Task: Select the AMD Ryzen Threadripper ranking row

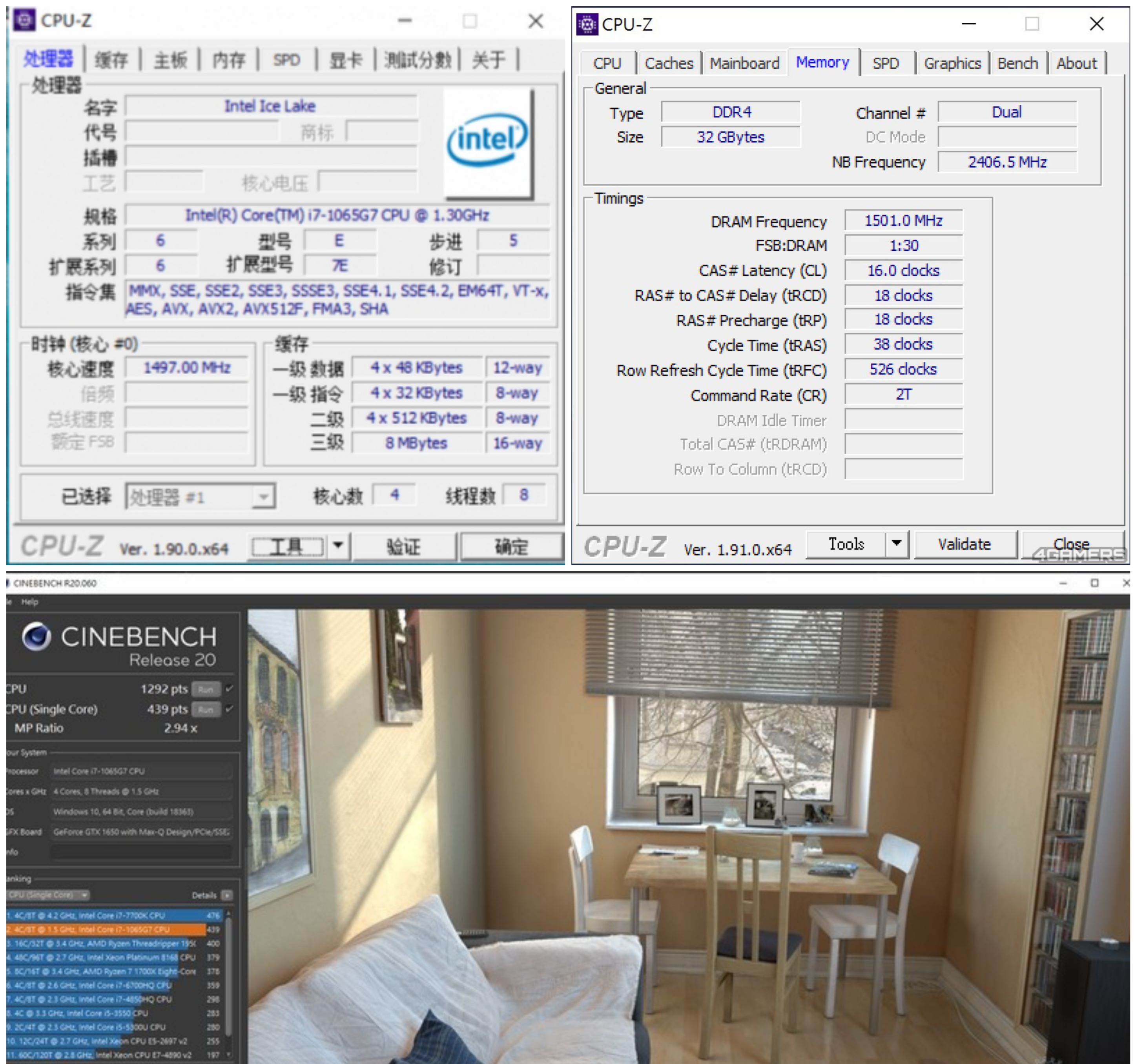Action: point(114,944)
